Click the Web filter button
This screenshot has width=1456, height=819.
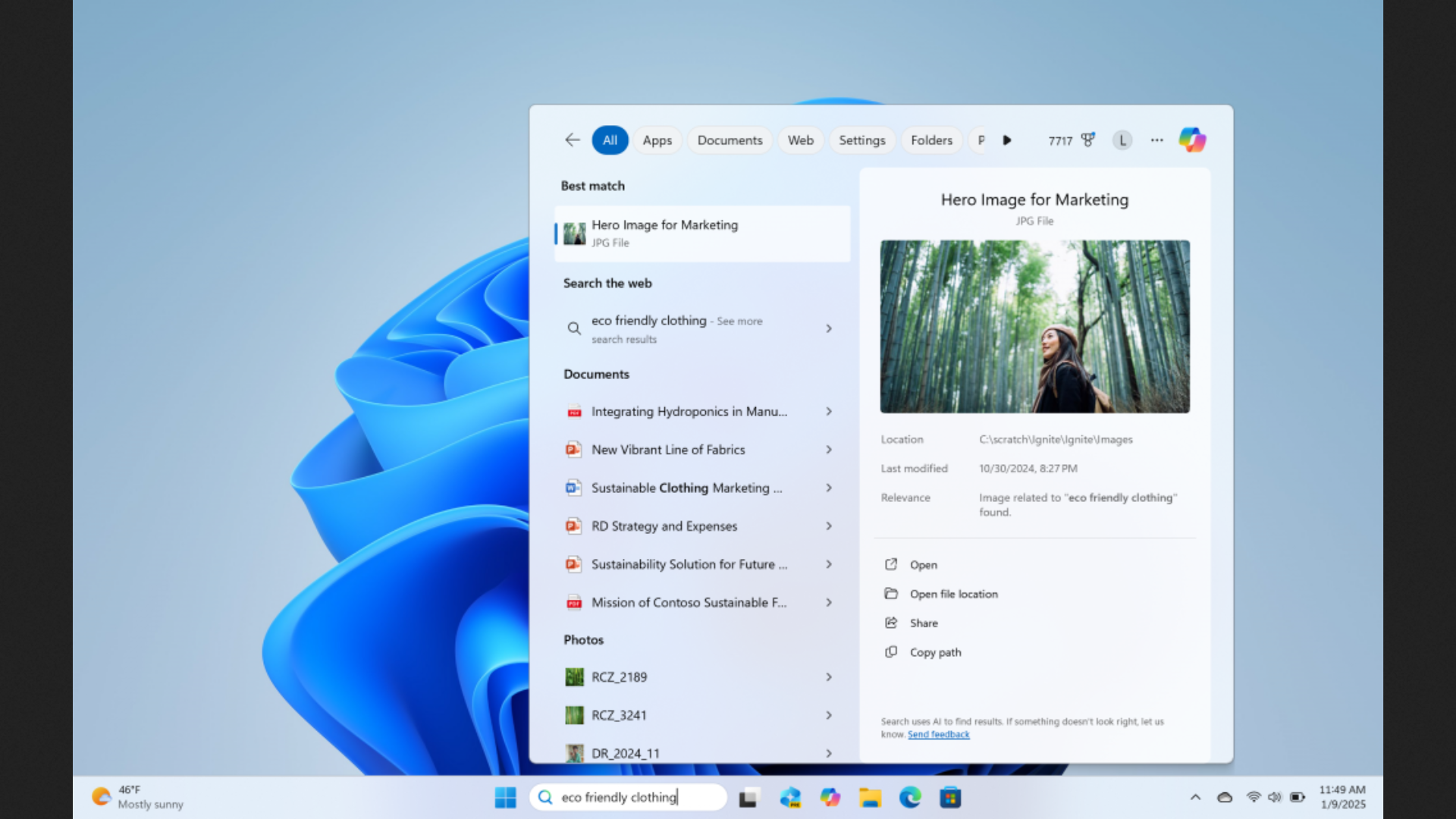[800, 139]
